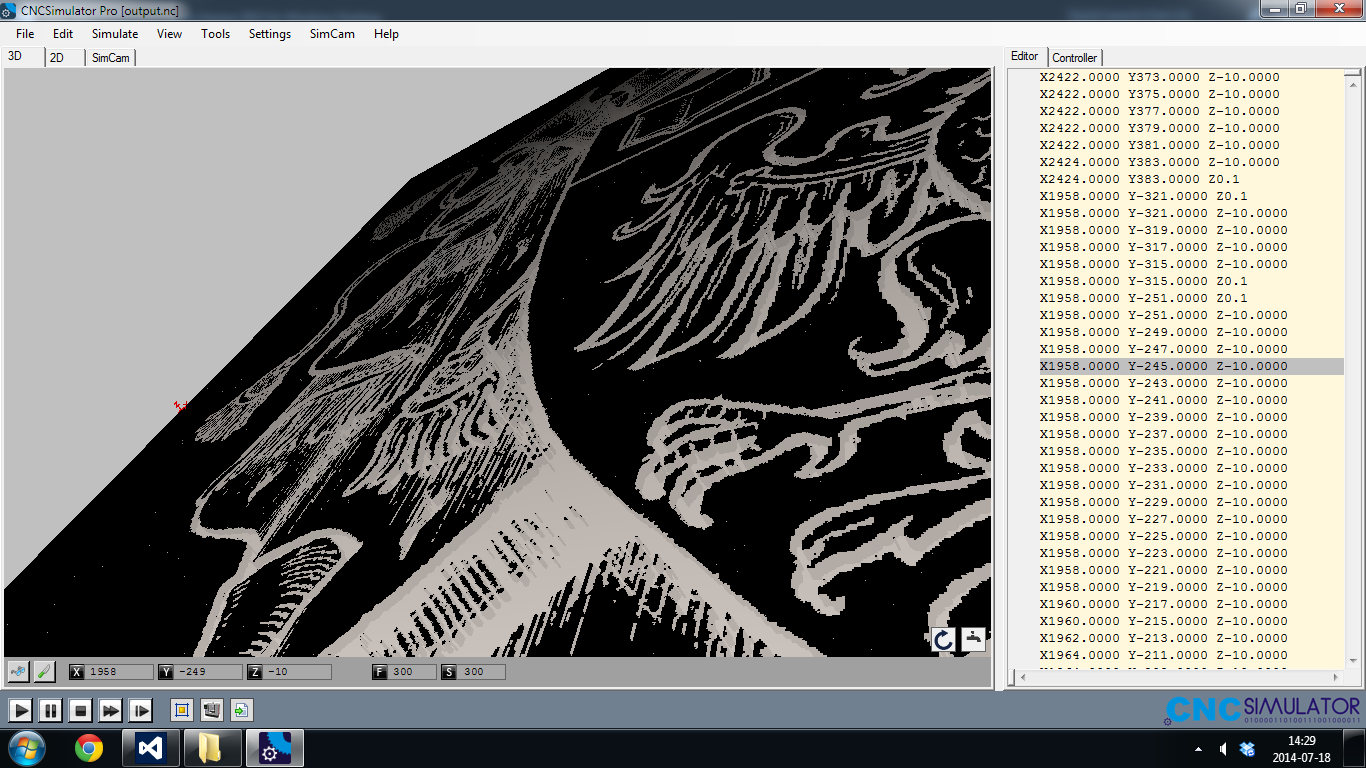
Task: Open the View menu
Action: tap(169, 33)
